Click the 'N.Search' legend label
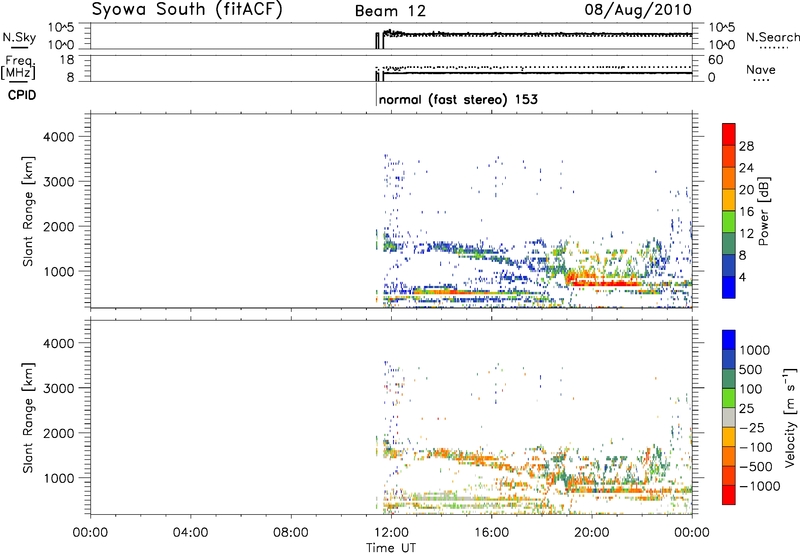Viewport: 800px width, 554px height. pyautogui.click(x=773, y=37)
